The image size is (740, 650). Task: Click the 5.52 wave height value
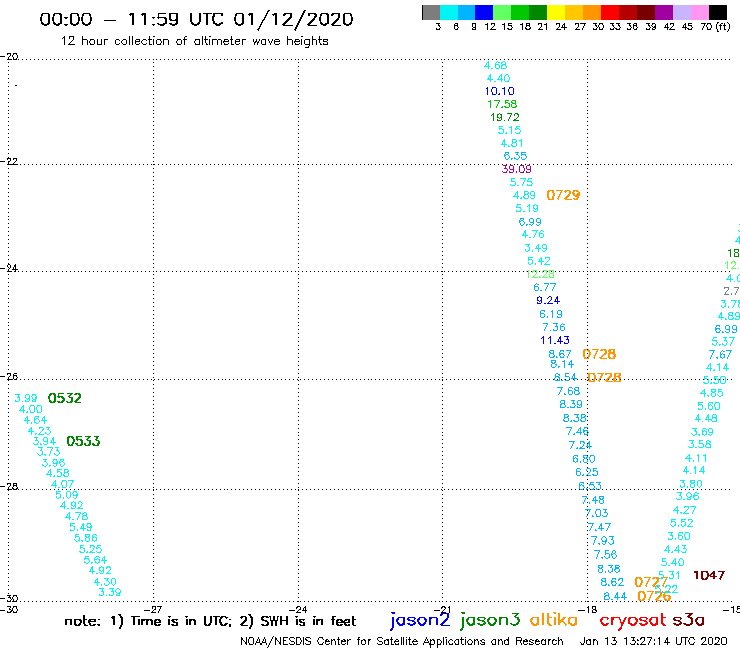(681, 523)
